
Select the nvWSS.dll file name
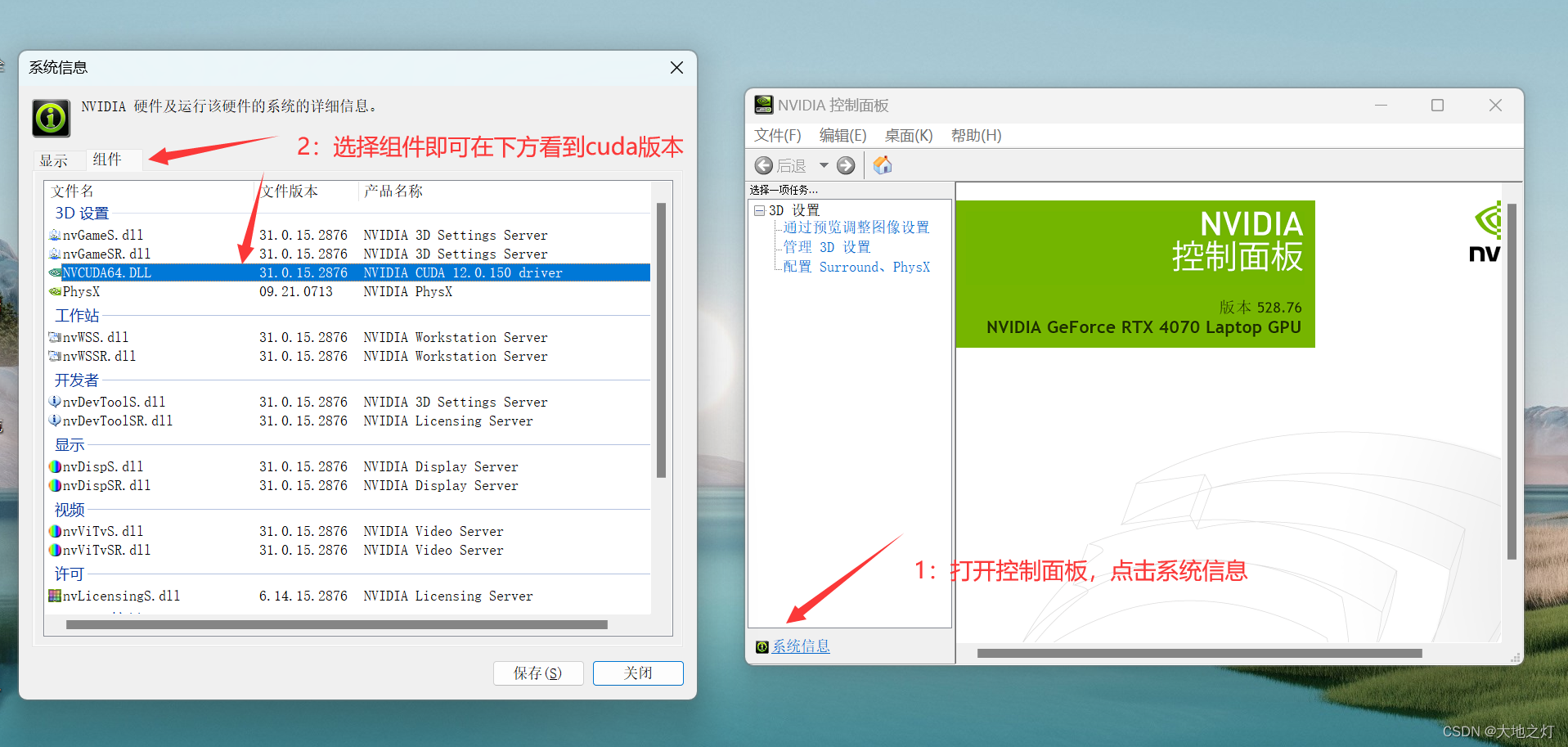pyautogui.click(x=96, y=337)
